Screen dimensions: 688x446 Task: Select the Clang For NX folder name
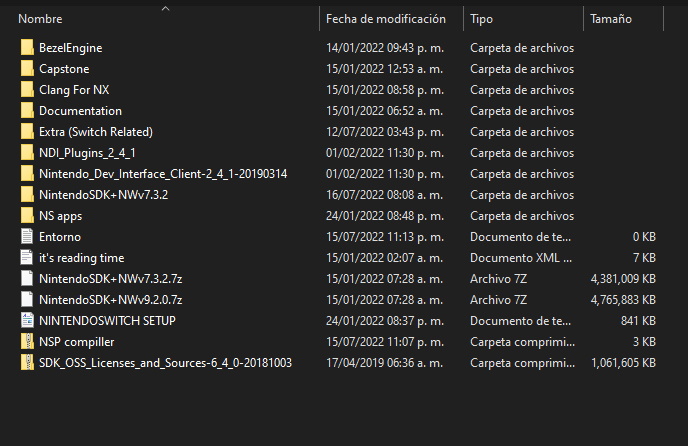[74, 90]
